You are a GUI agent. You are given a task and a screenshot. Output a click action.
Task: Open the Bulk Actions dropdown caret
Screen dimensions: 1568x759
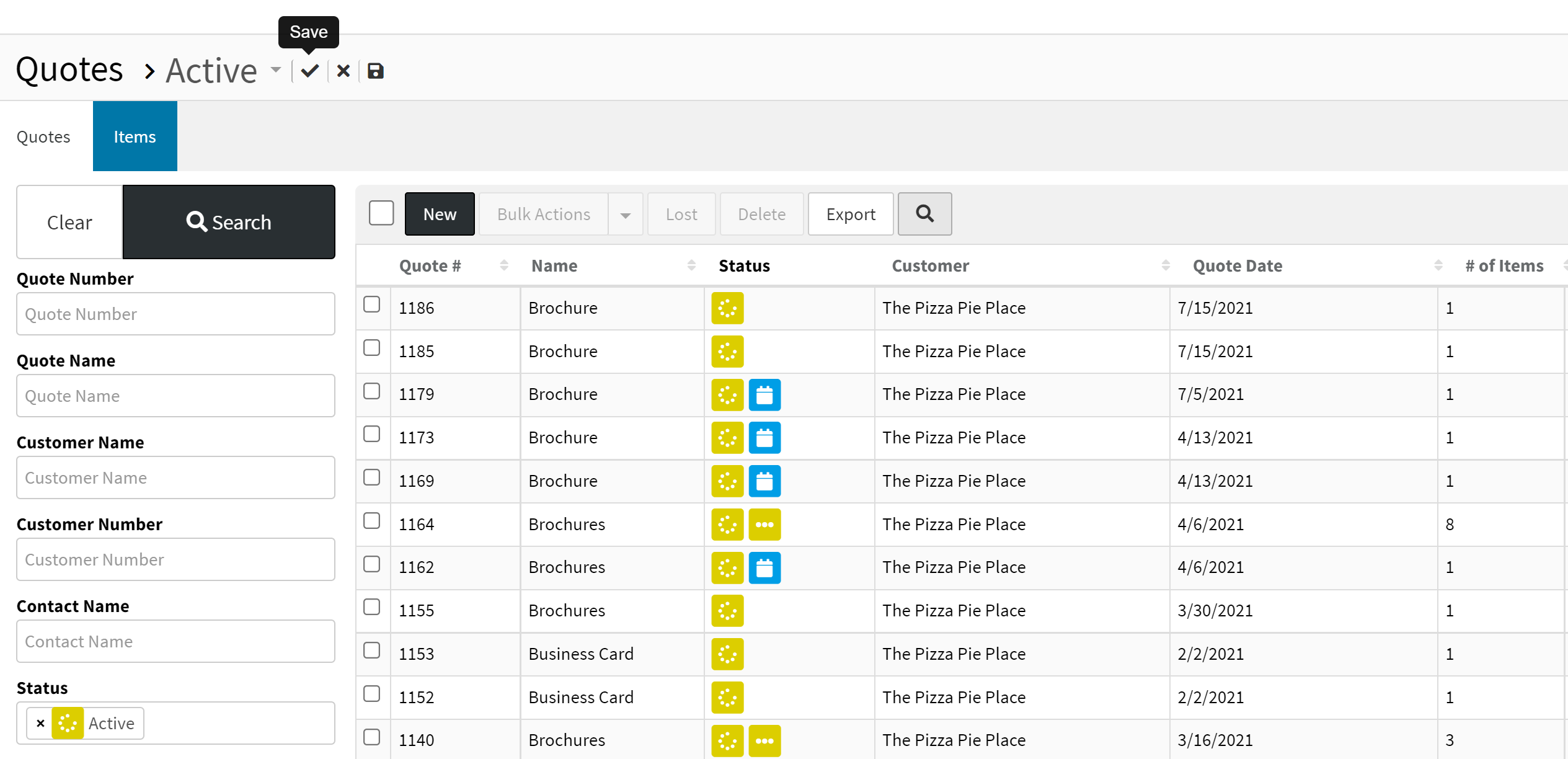(x=625, y=215)
